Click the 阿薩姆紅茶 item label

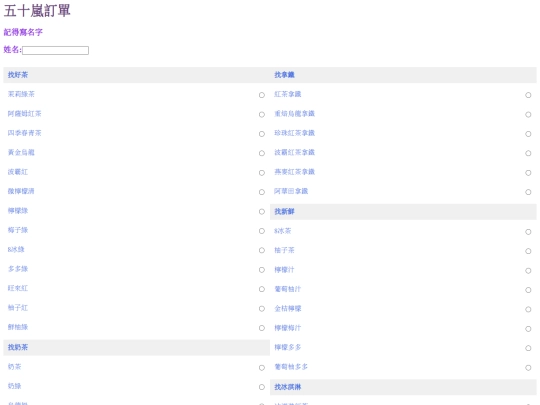24,113
